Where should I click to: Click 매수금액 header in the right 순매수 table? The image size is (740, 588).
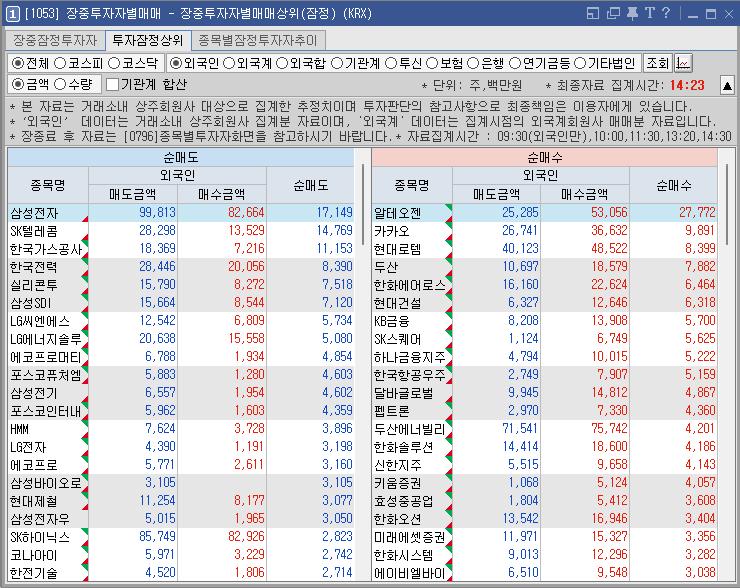[x=584, y=194]
